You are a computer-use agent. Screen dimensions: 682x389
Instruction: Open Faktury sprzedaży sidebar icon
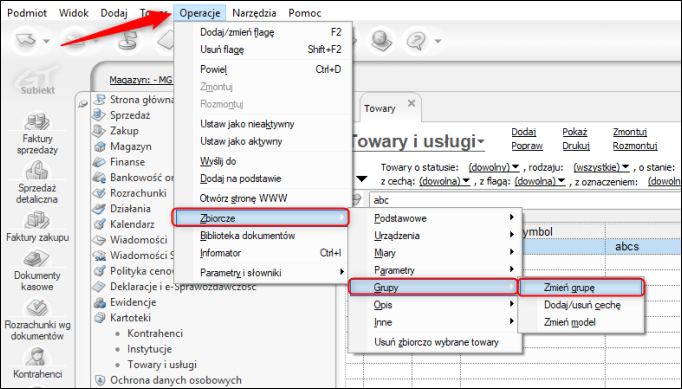37,122
